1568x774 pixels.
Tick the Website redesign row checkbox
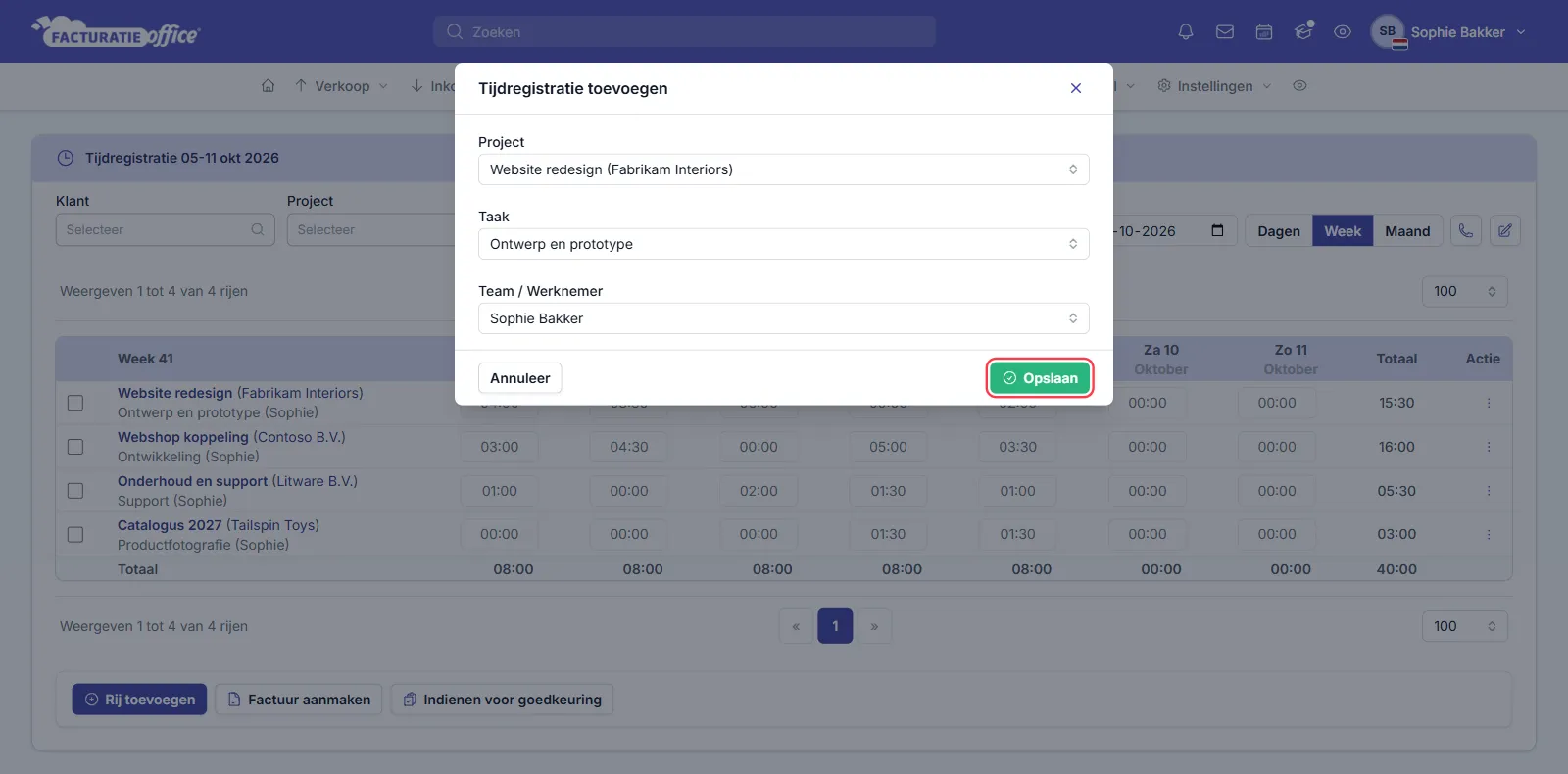point(75,403)
